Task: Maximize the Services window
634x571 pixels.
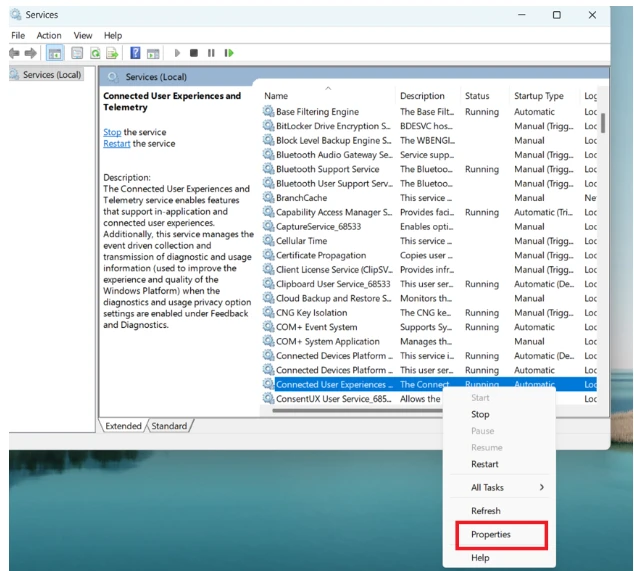Action: [557, 15]
